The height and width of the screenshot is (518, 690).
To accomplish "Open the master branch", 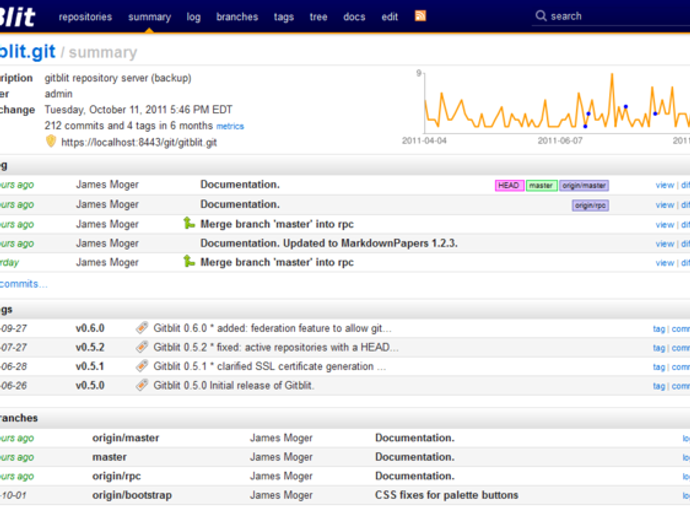I will (110, 457).
